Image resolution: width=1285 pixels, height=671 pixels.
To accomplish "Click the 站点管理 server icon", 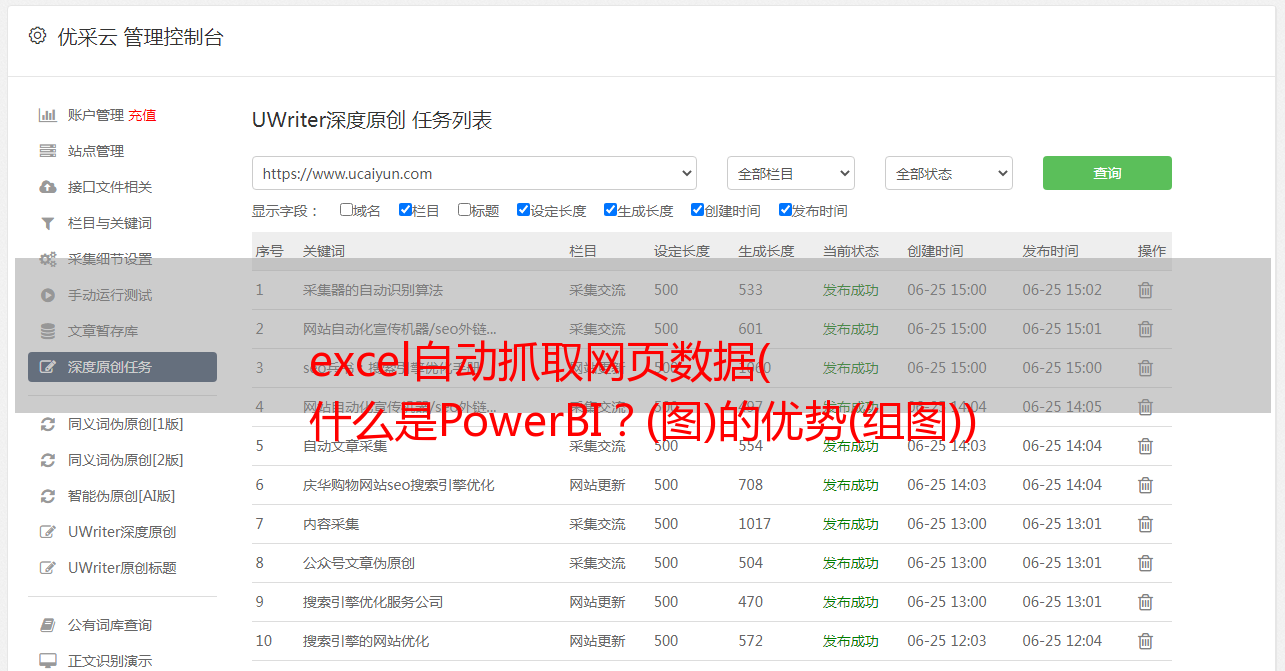I will coord(47,151).
